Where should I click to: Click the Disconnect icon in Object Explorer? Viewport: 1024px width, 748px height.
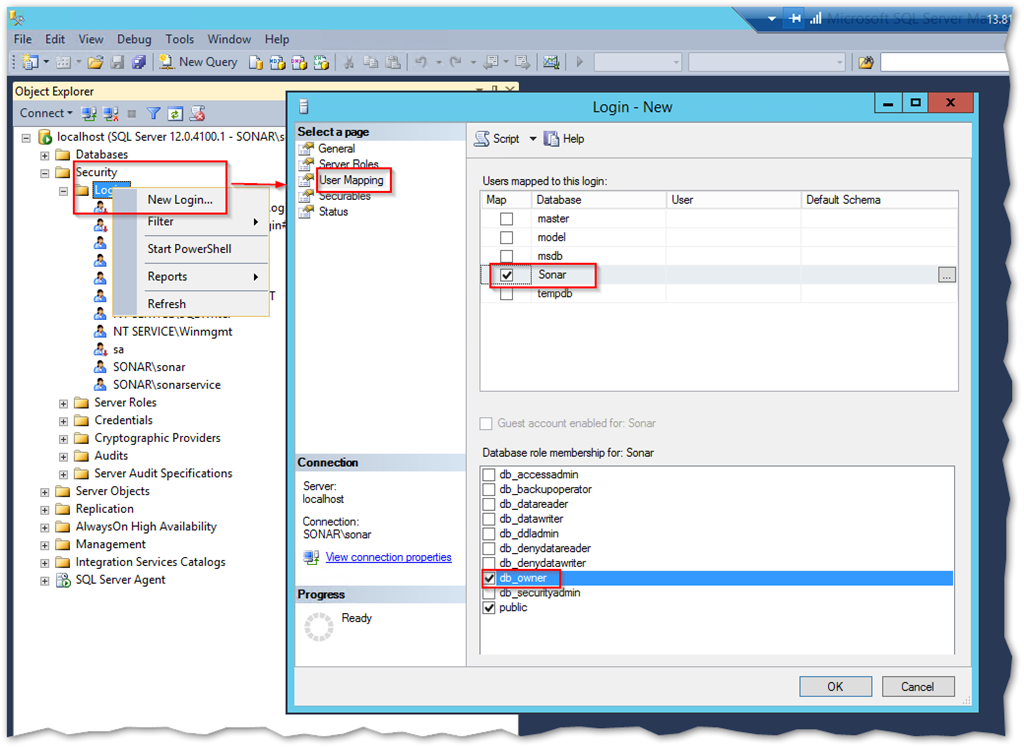110,114
